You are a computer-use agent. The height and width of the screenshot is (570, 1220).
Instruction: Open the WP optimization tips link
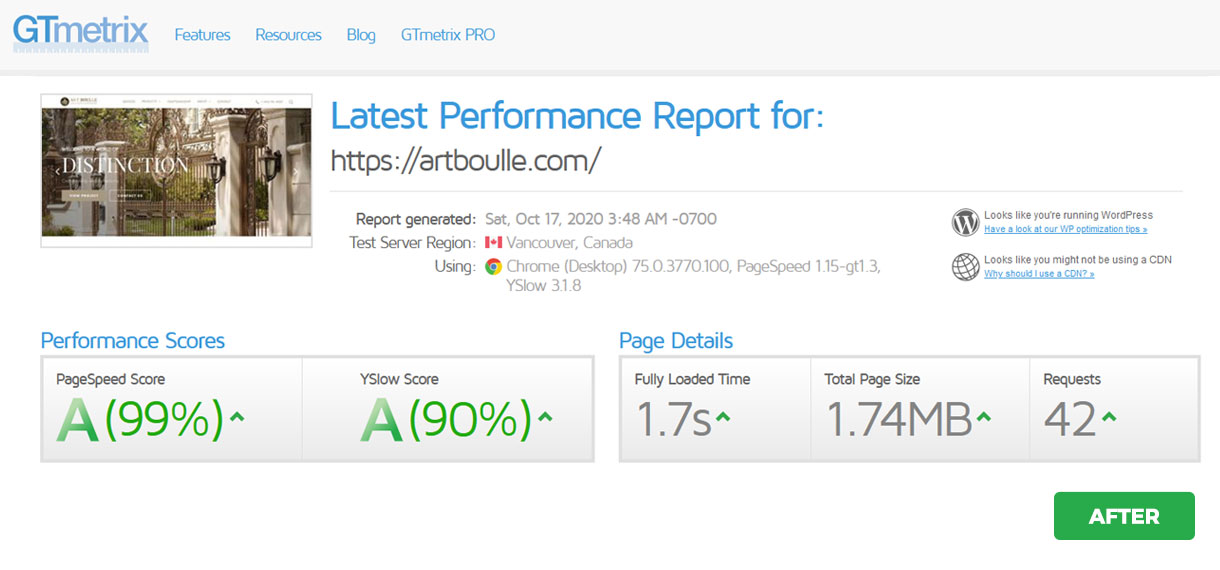pos(1066,229)
